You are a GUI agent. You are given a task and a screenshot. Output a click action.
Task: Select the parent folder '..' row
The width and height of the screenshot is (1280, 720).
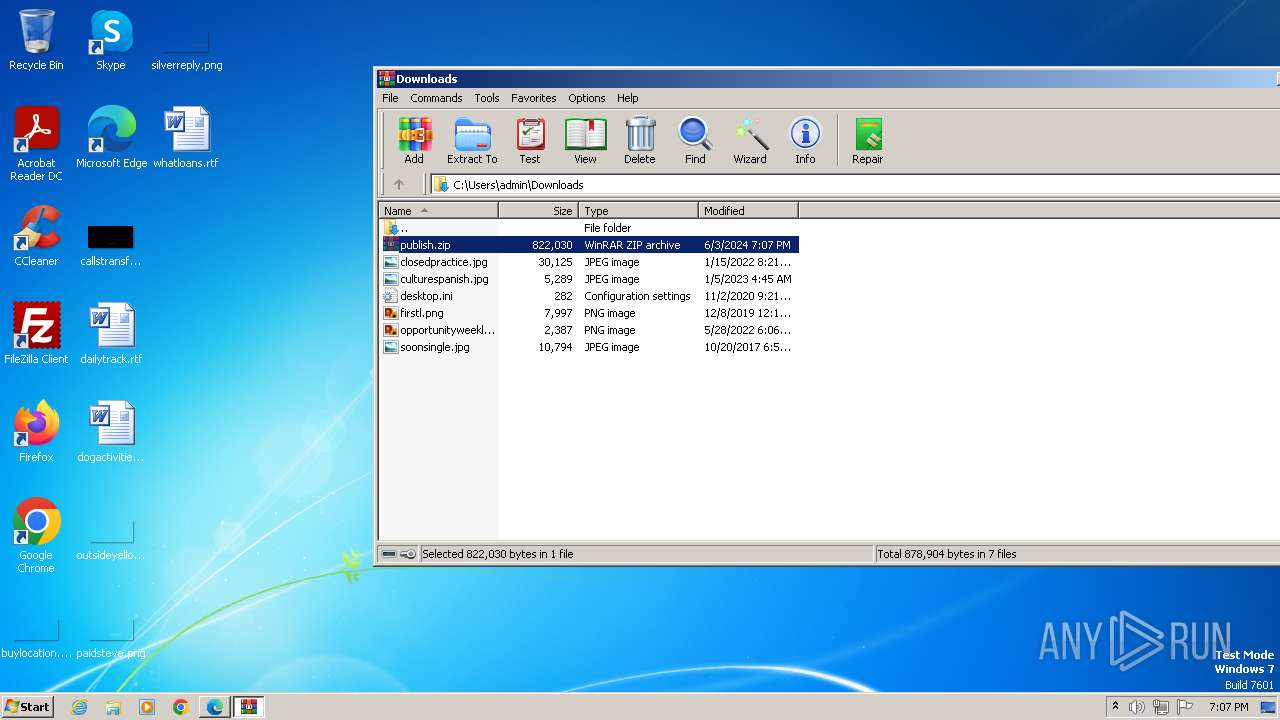pos(589,228)
